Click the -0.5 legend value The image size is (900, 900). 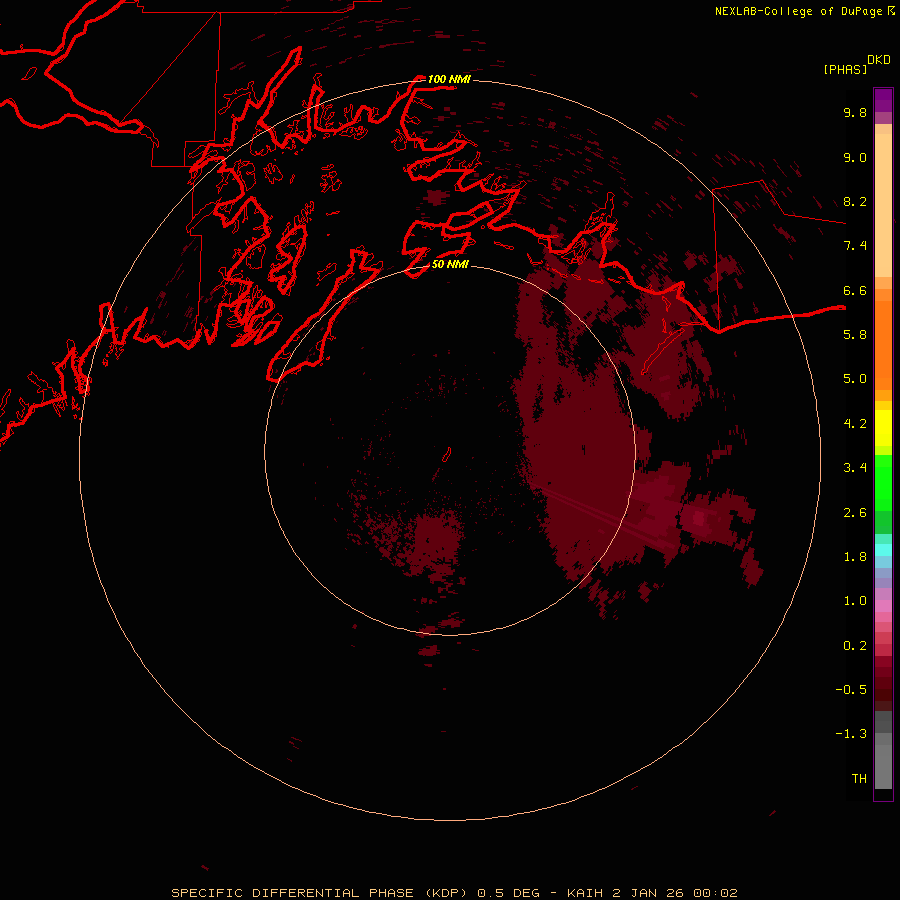pyautogui.click(x=851, y=690)
